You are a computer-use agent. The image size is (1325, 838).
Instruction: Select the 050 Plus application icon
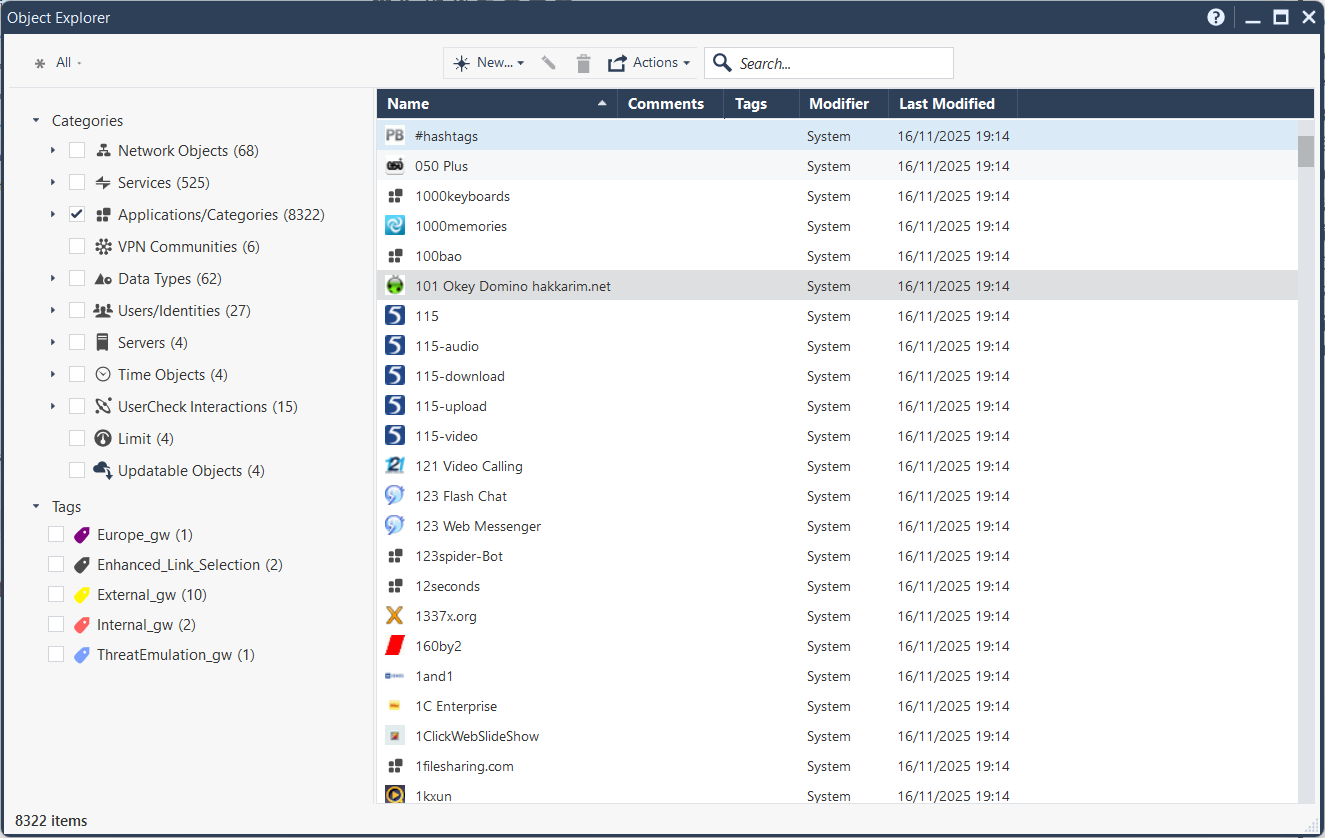395,166
